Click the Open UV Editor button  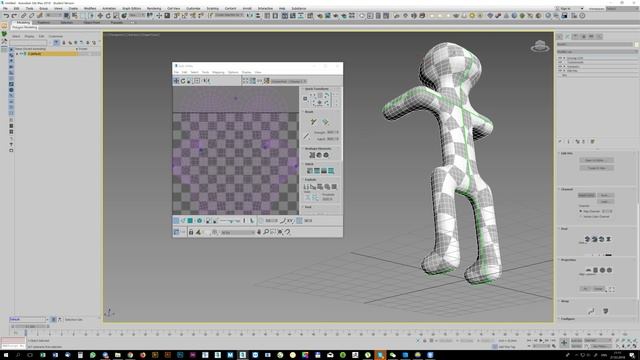coord(596,160)
